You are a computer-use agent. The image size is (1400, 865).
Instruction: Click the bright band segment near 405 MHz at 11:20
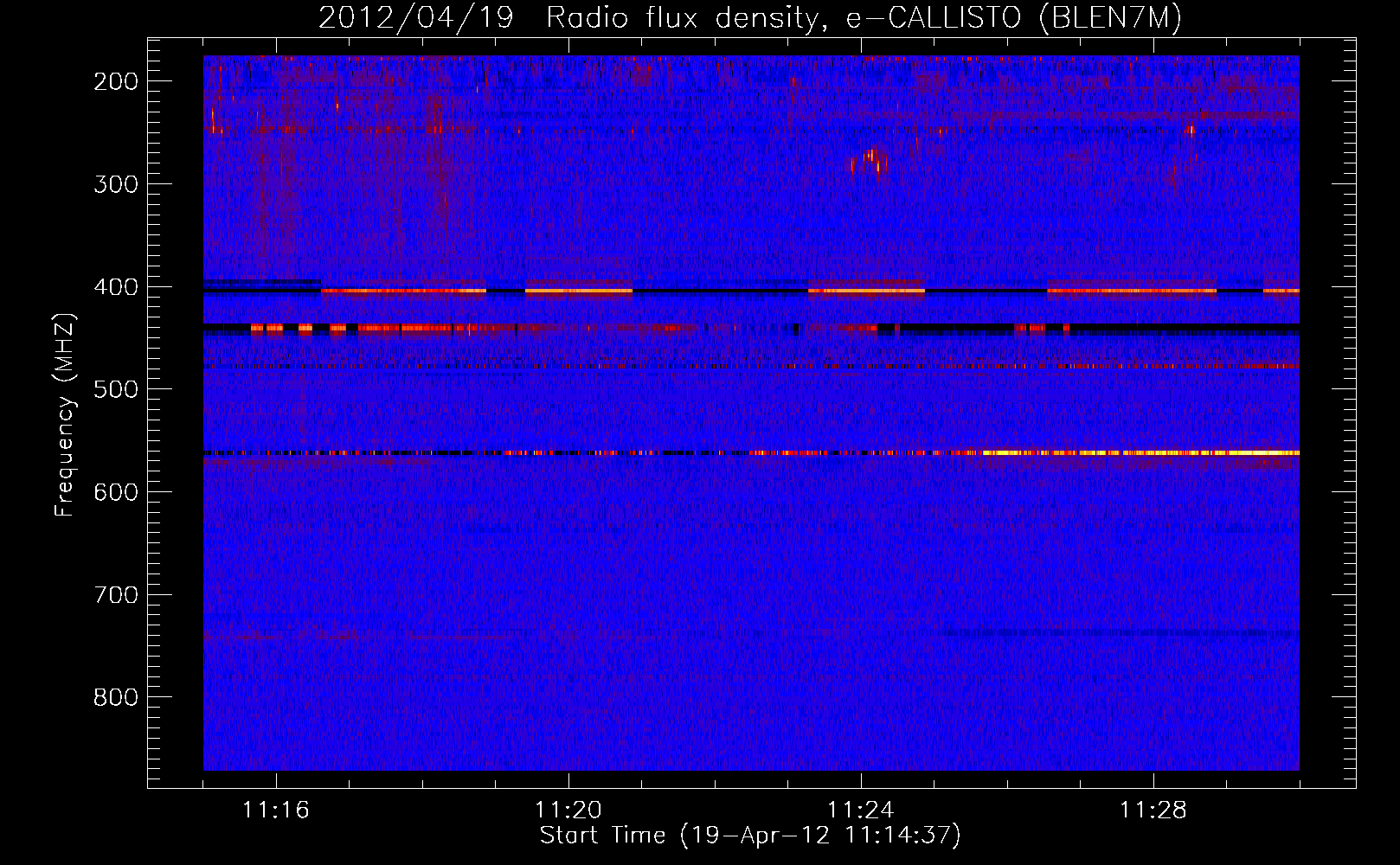tap(579, 292)
